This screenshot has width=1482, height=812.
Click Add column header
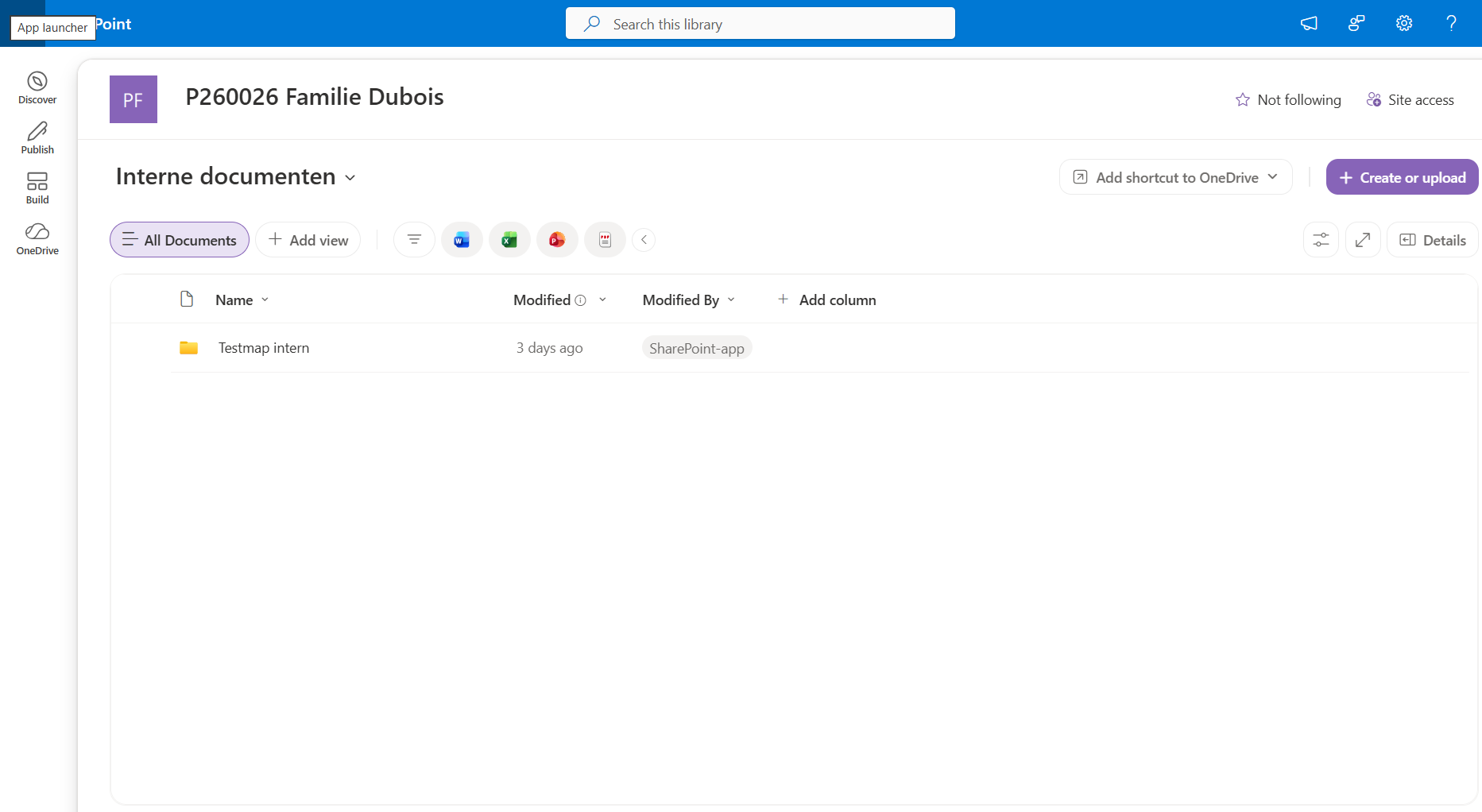826,300
